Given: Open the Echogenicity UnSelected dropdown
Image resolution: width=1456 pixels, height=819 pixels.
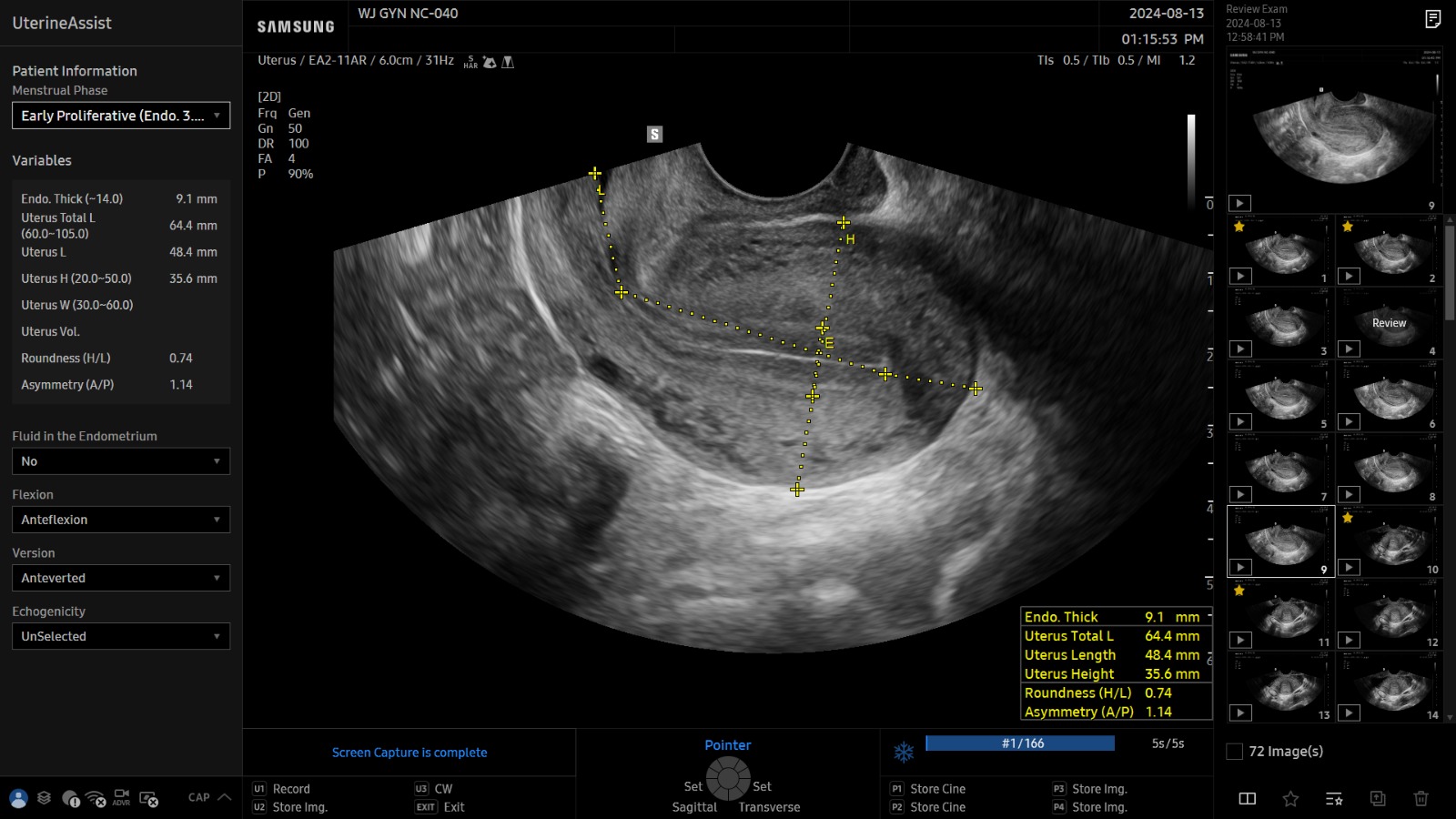Looking at the screenshot, I should click(121, 636).
